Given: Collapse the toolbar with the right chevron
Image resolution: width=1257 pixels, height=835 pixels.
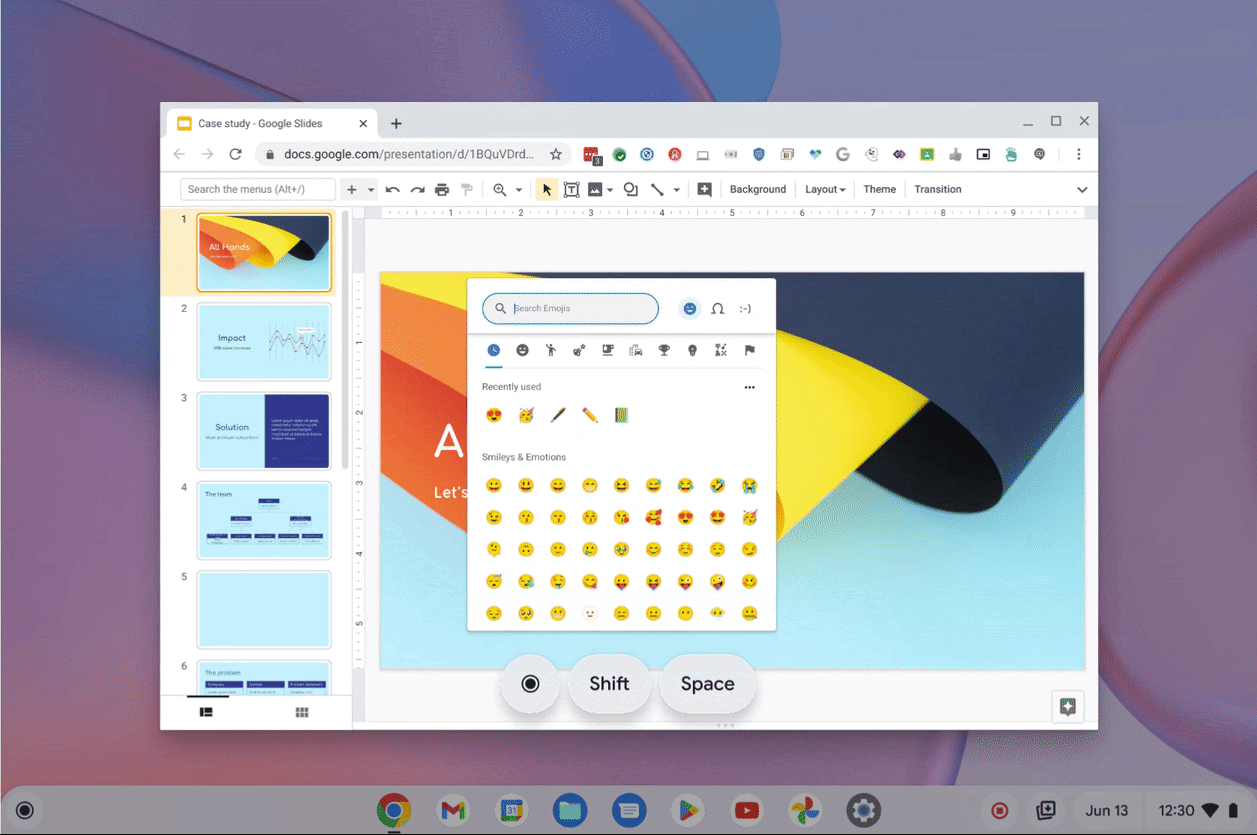Looking at the screenshot, I should [x=1082, y=189].
